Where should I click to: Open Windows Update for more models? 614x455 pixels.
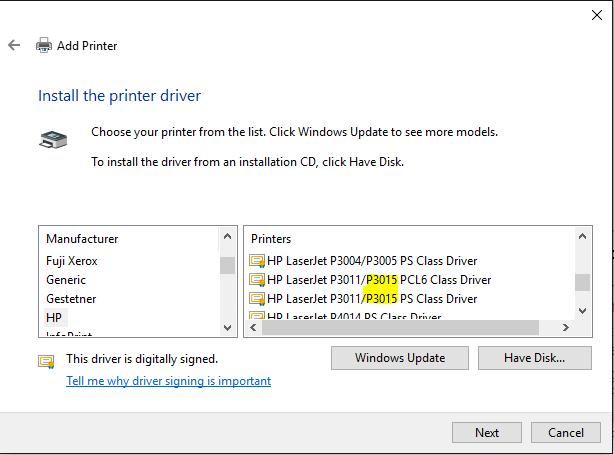tap(400, 358)
